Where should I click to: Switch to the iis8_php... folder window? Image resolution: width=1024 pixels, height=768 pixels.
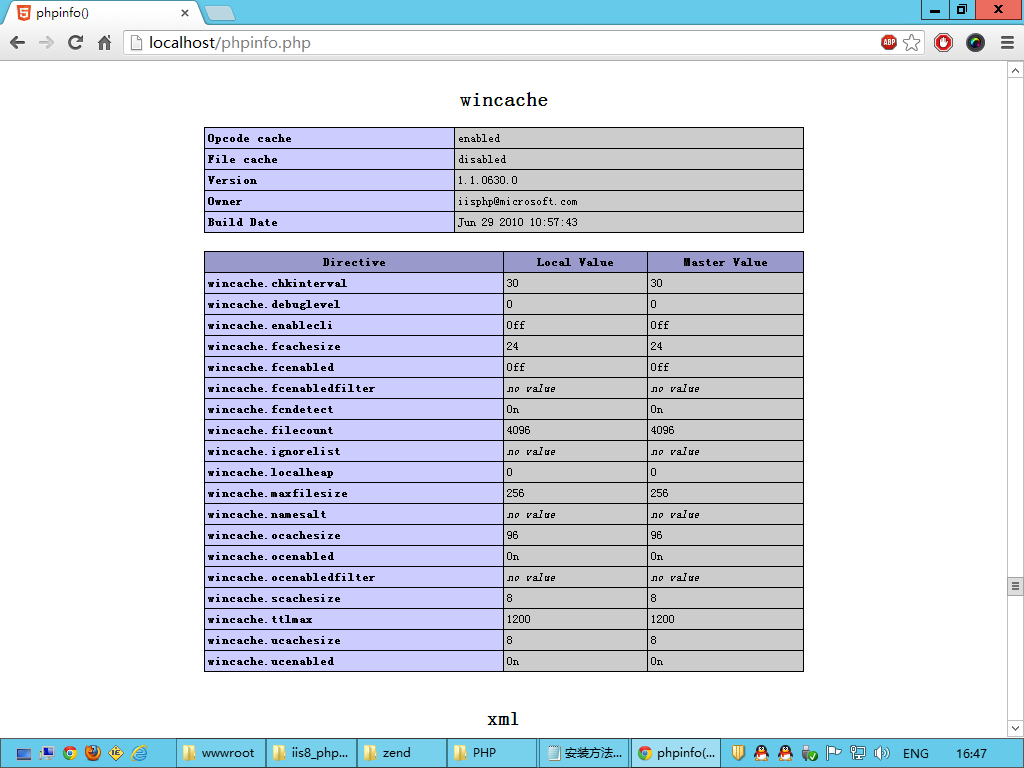(x=312, y=753)
